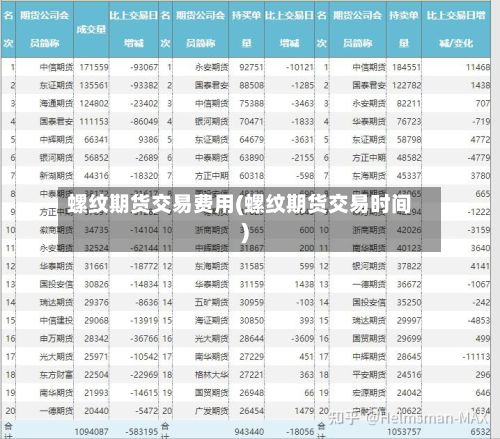The width and height of the screenshot is (500, 439).
Task: Click 新湖期货 in the volume ranking
Action: pos(56,175)
